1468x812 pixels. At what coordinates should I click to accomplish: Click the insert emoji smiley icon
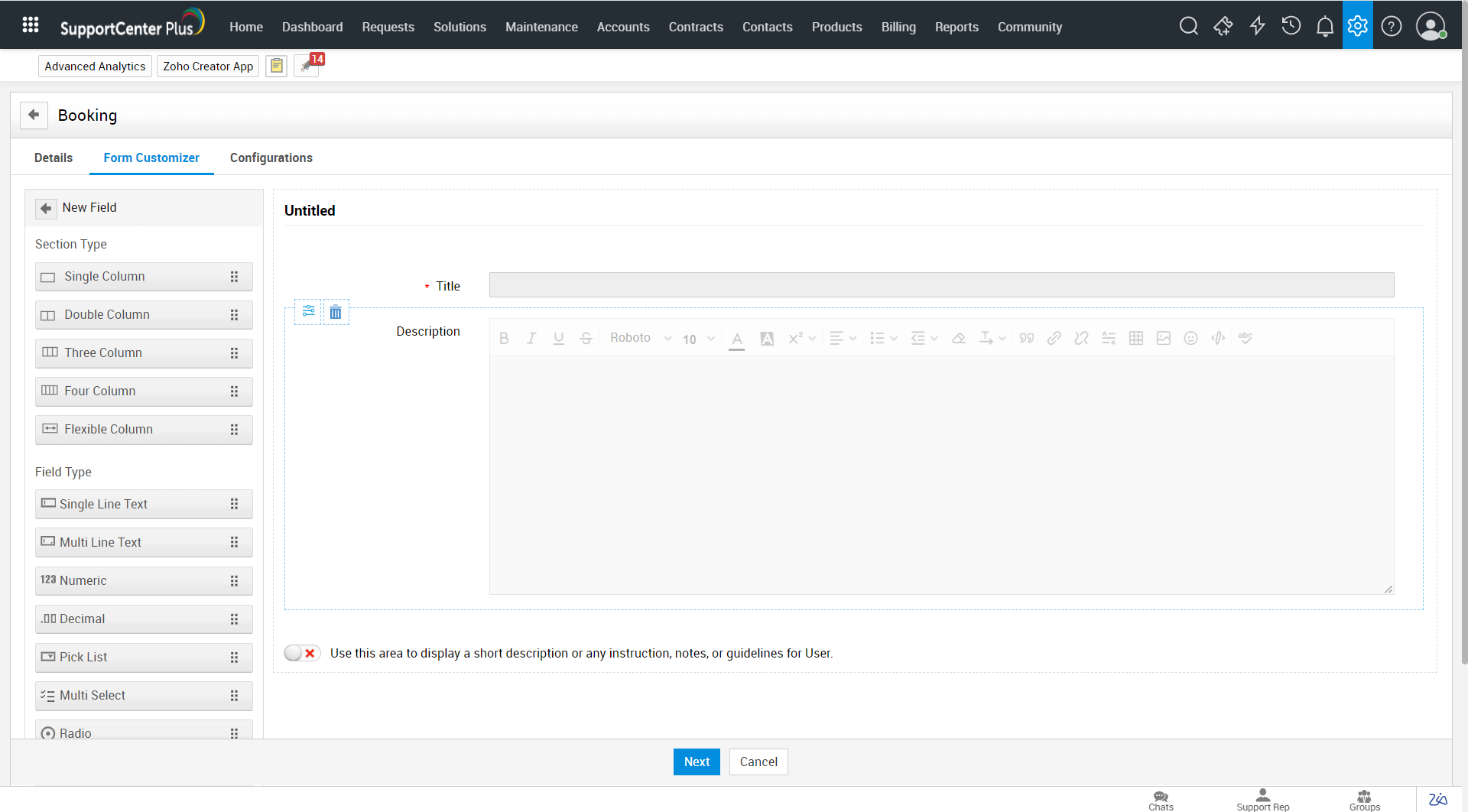coord(1190,338)
